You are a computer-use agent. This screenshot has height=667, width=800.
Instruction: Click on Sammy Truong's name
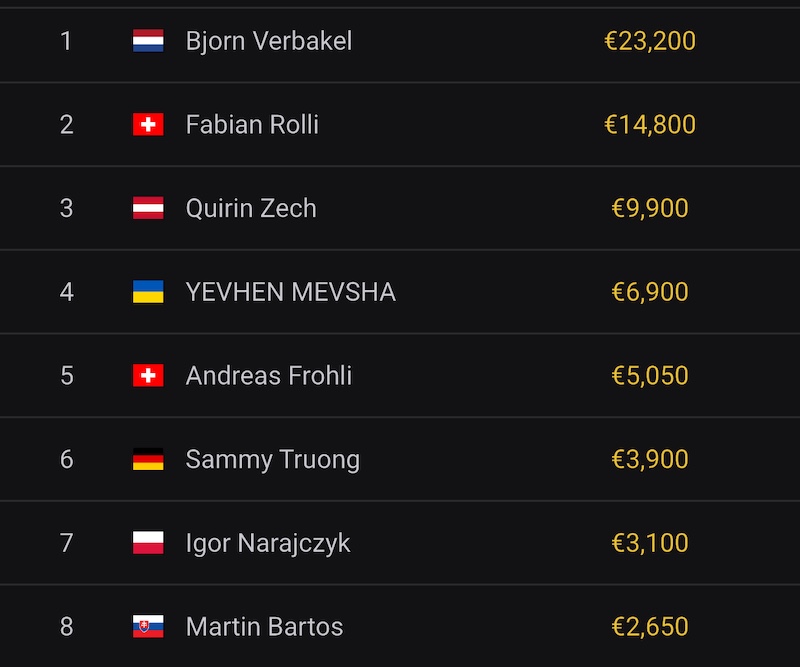273,460
